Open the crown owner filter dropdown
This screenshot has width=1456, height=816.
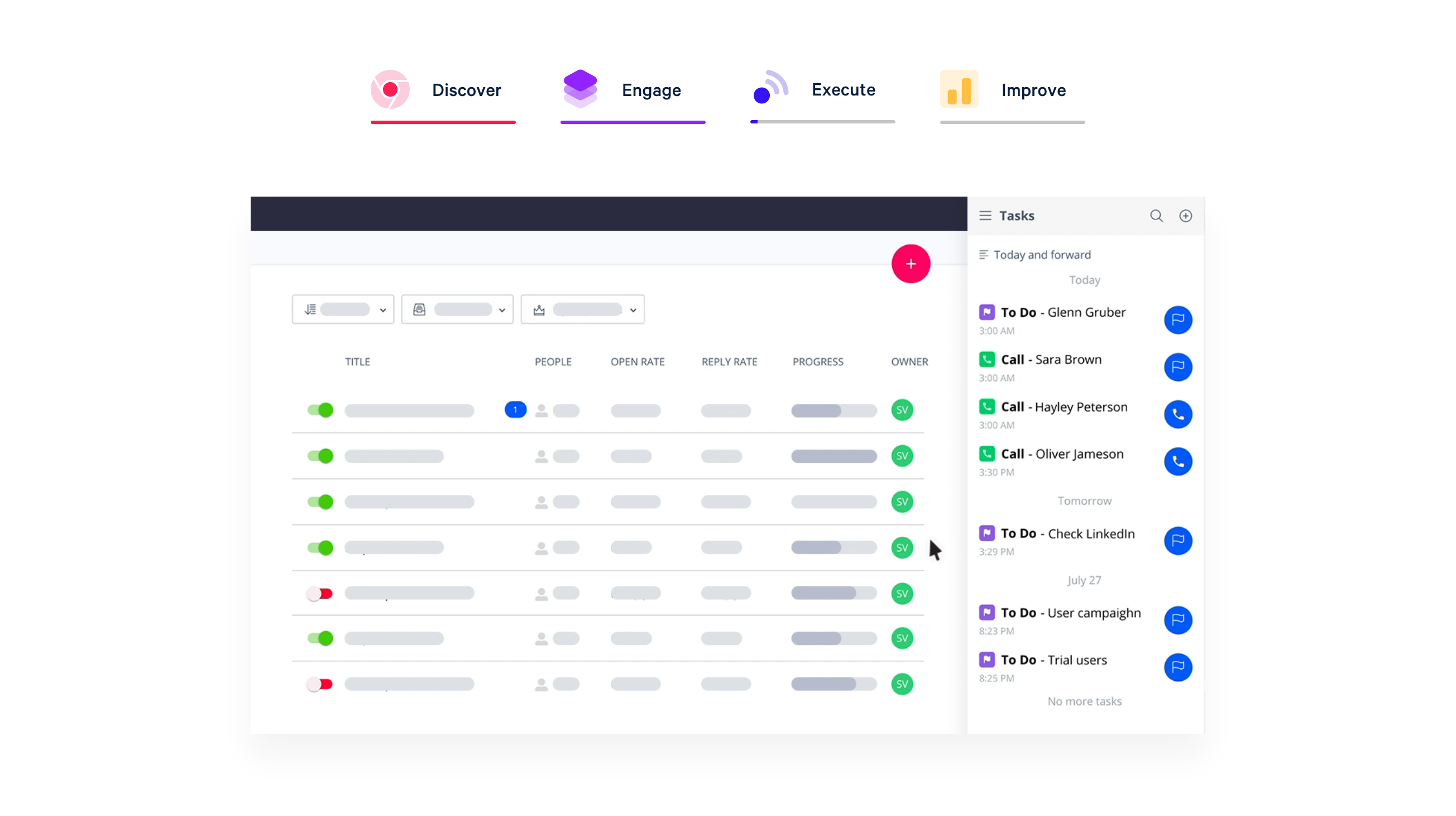click(582, 309)
